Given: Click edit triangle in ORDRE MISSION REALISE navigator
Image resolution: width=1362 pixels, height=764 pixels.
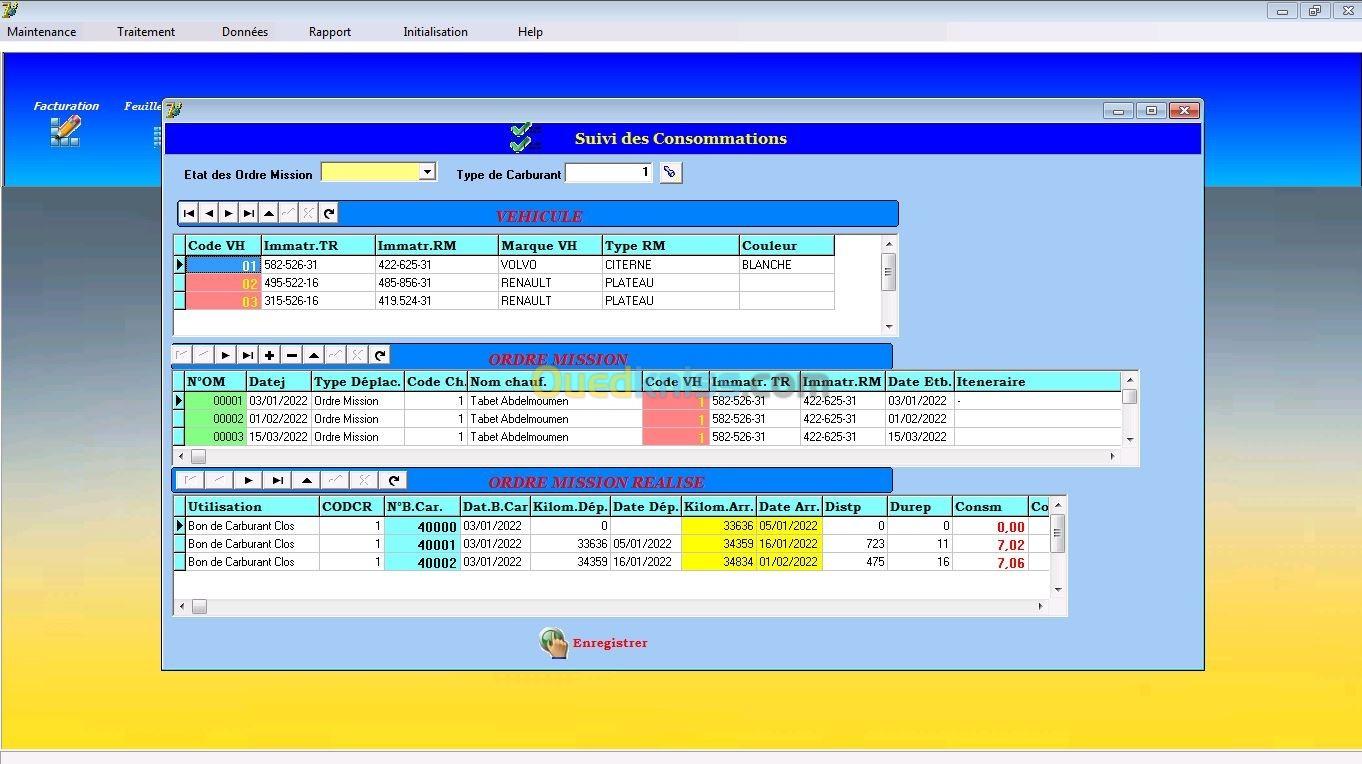Looking at the screenshot, I should click(x=307, y=480).
